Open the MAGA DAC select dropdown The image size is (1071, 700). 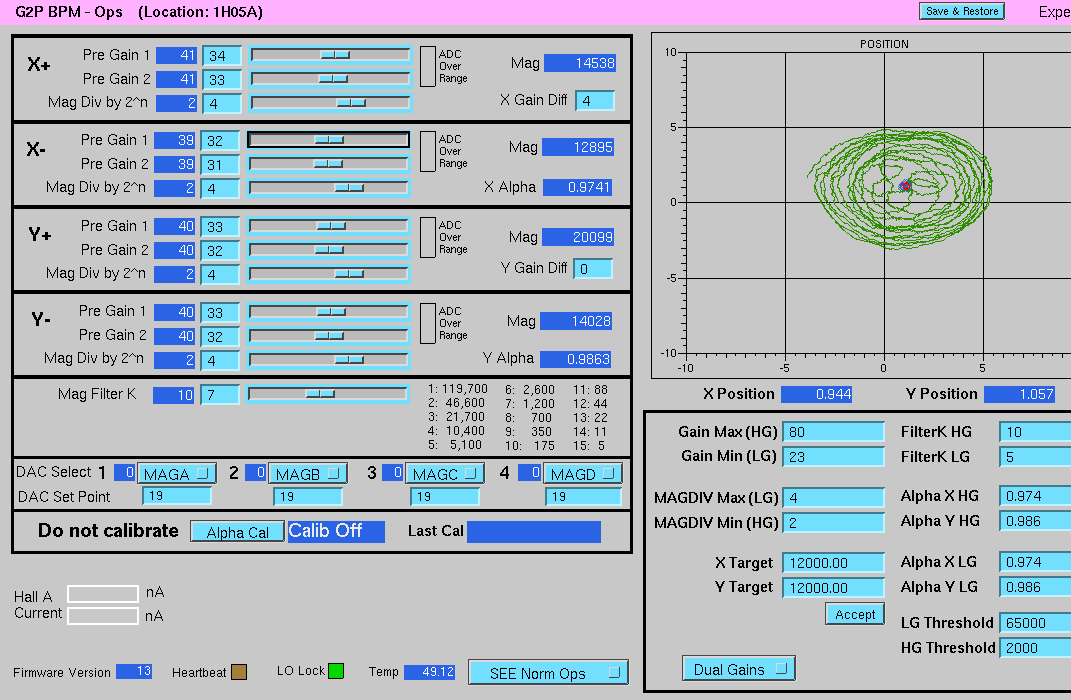click(x=177, y=473)
